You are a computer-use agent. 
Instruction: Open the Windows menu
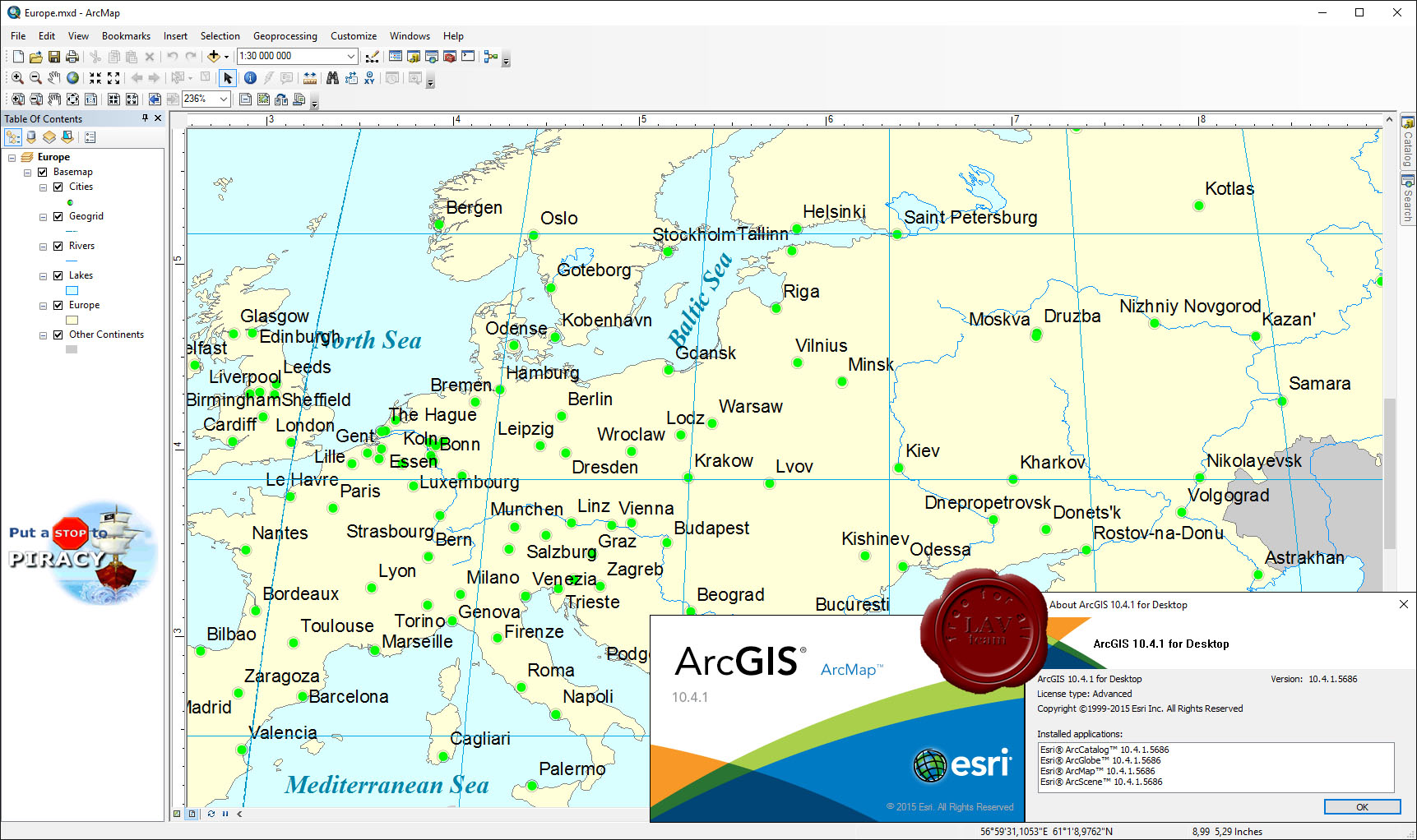pyautogui.click(x=410, y=36)
